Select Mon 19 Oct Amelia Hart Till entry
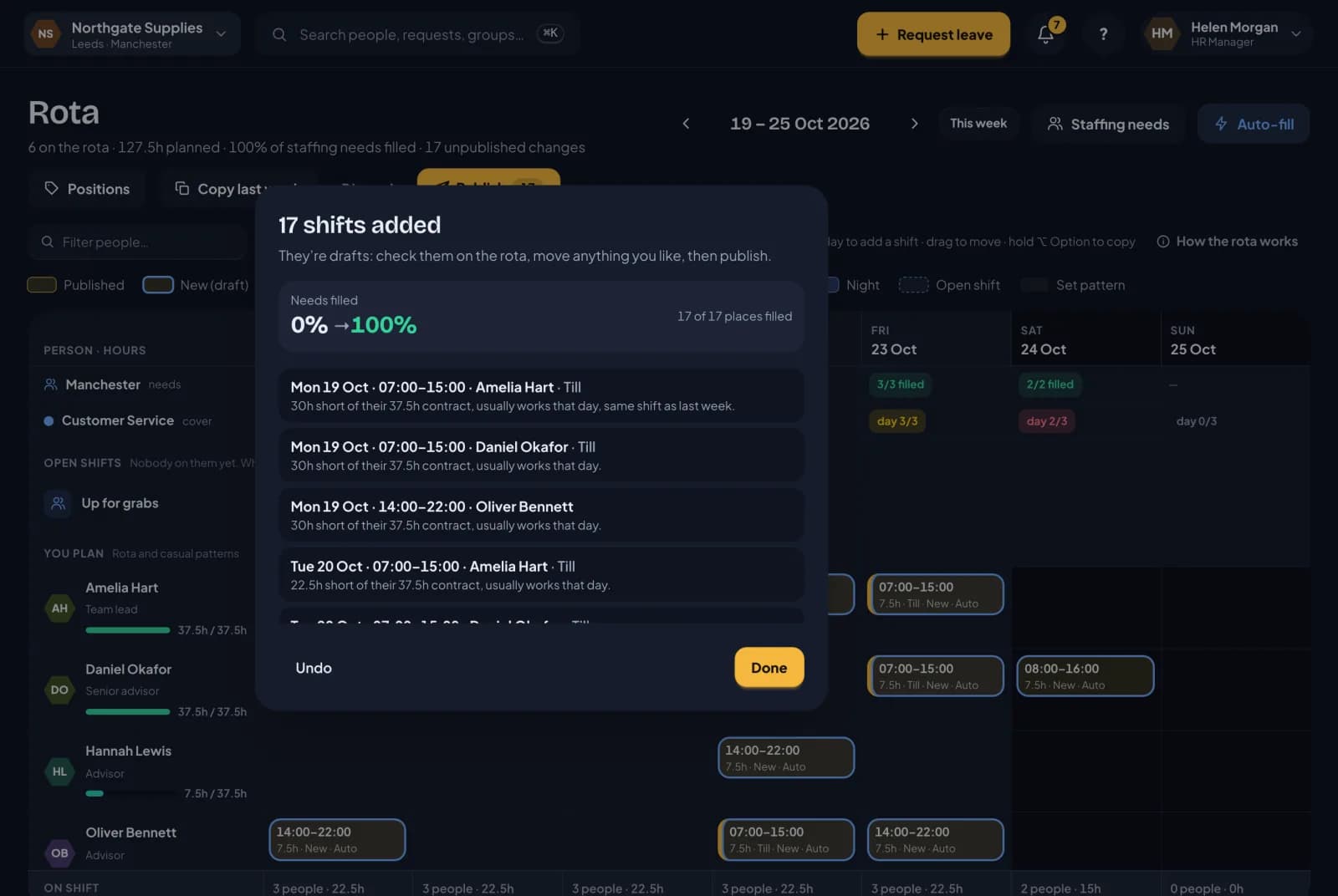Image resolution: width=1338 pixels, height=896 pixels. click(x=541, y=395)
